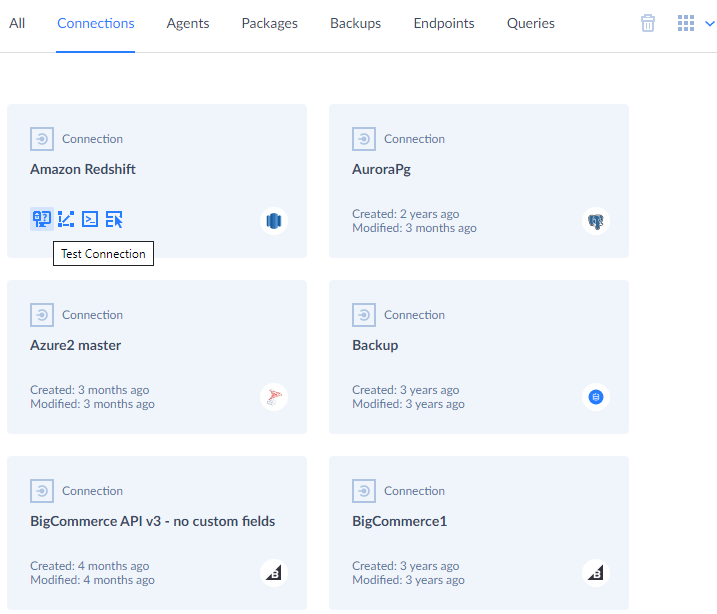Click 'Created: 3 months ago' on Azure2 master
This screenshot has width=717, height=614.
(90, 390)
